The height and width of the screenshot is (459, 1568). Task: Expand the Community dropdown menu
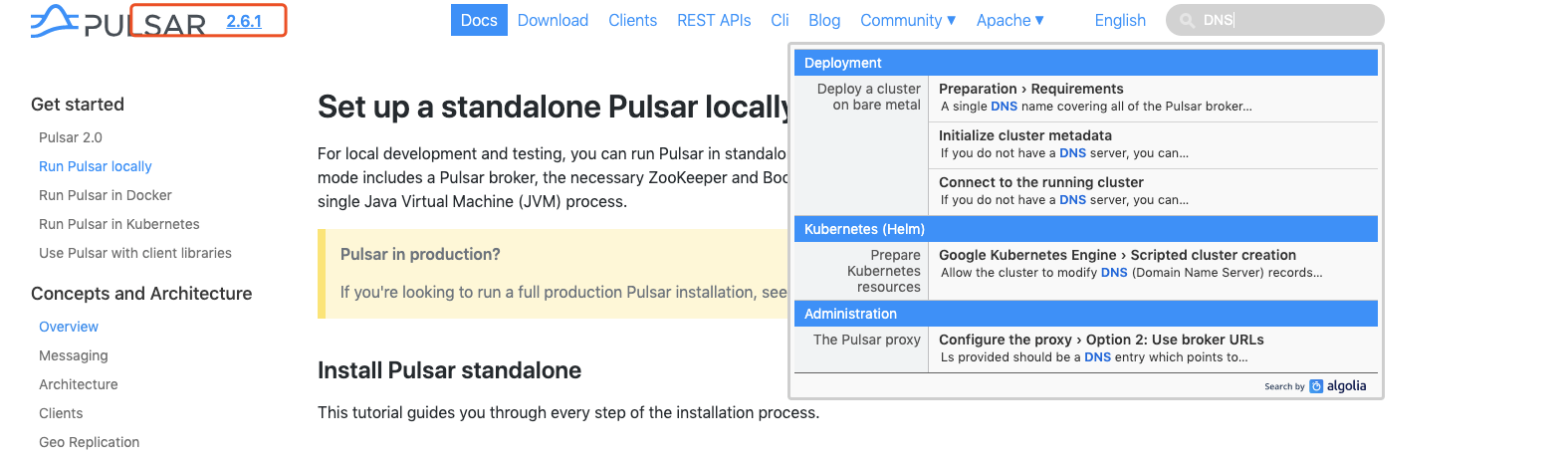(x=908, y=20)
